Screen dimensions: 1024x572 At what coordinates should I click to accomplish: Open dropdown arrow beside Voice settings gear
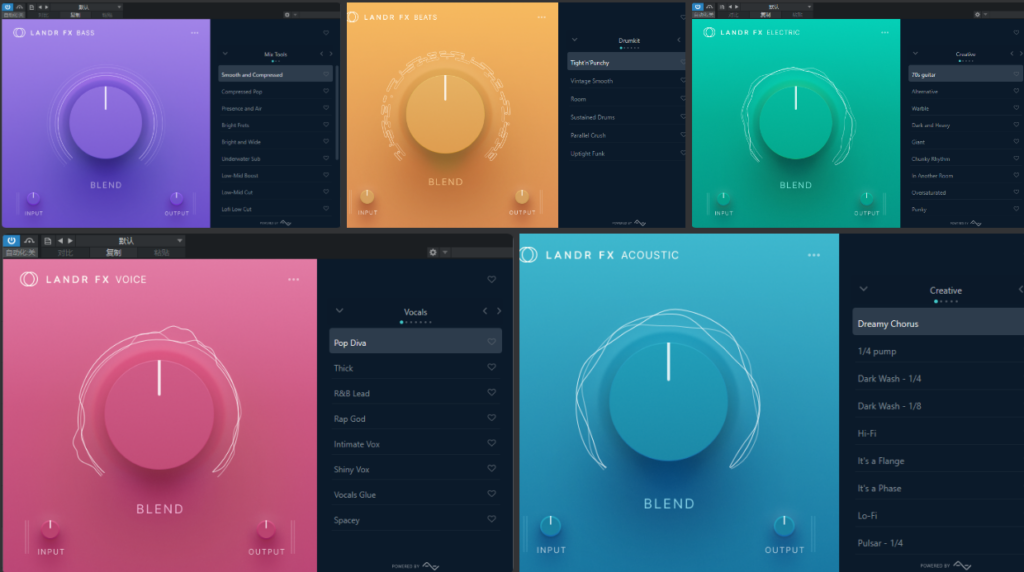[445, 252]
